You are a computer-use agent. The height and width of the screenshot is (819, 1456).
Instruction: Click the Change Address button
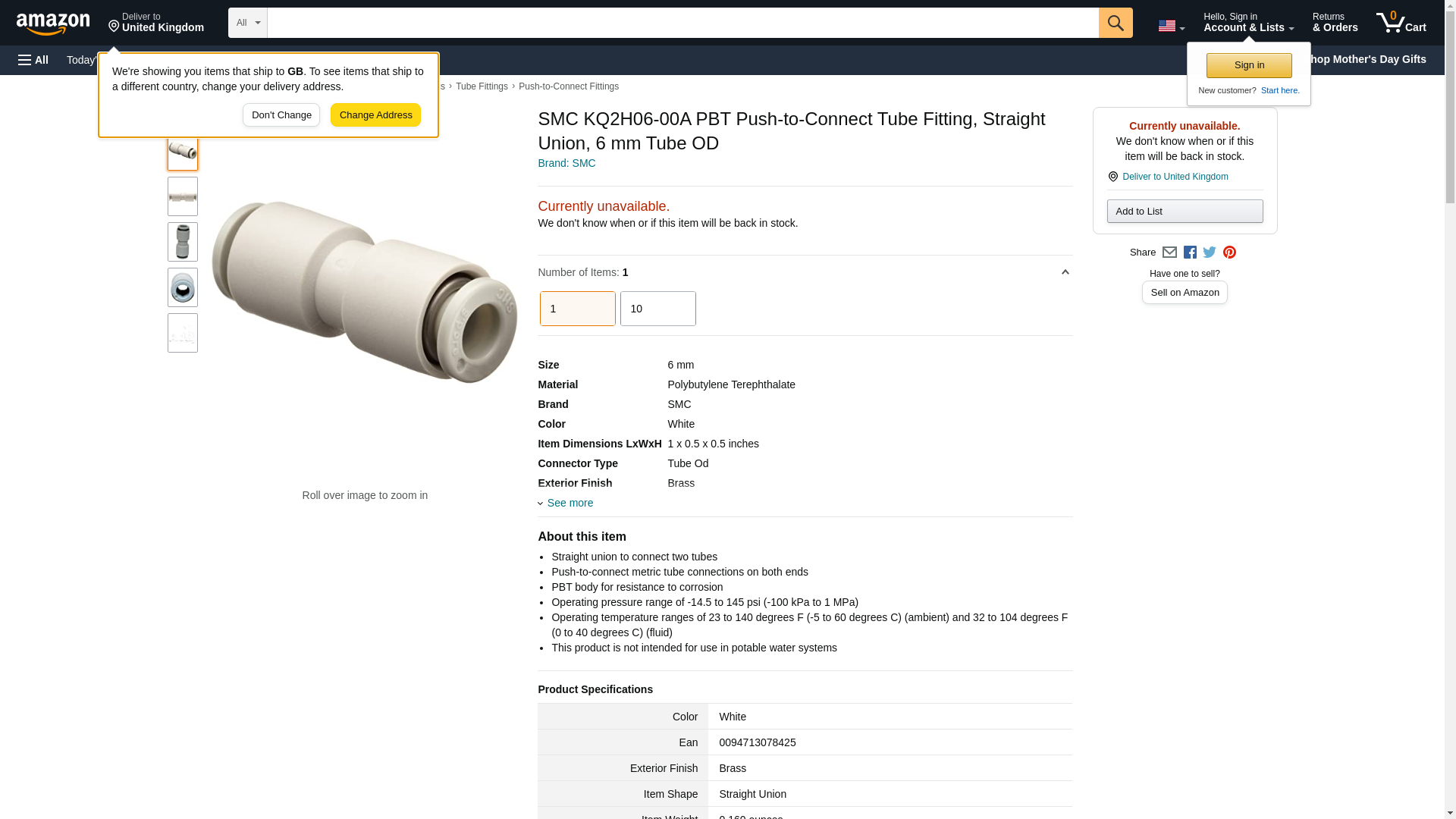click(375, 115)
